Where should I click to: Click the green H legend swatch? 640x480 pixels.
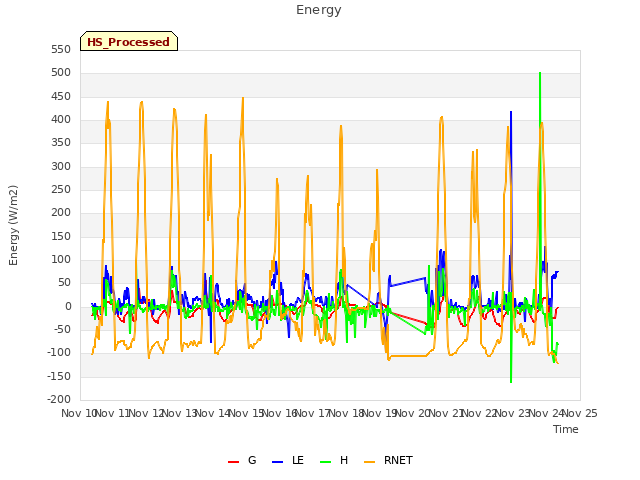pyautogui.click(x=325, y=462)
